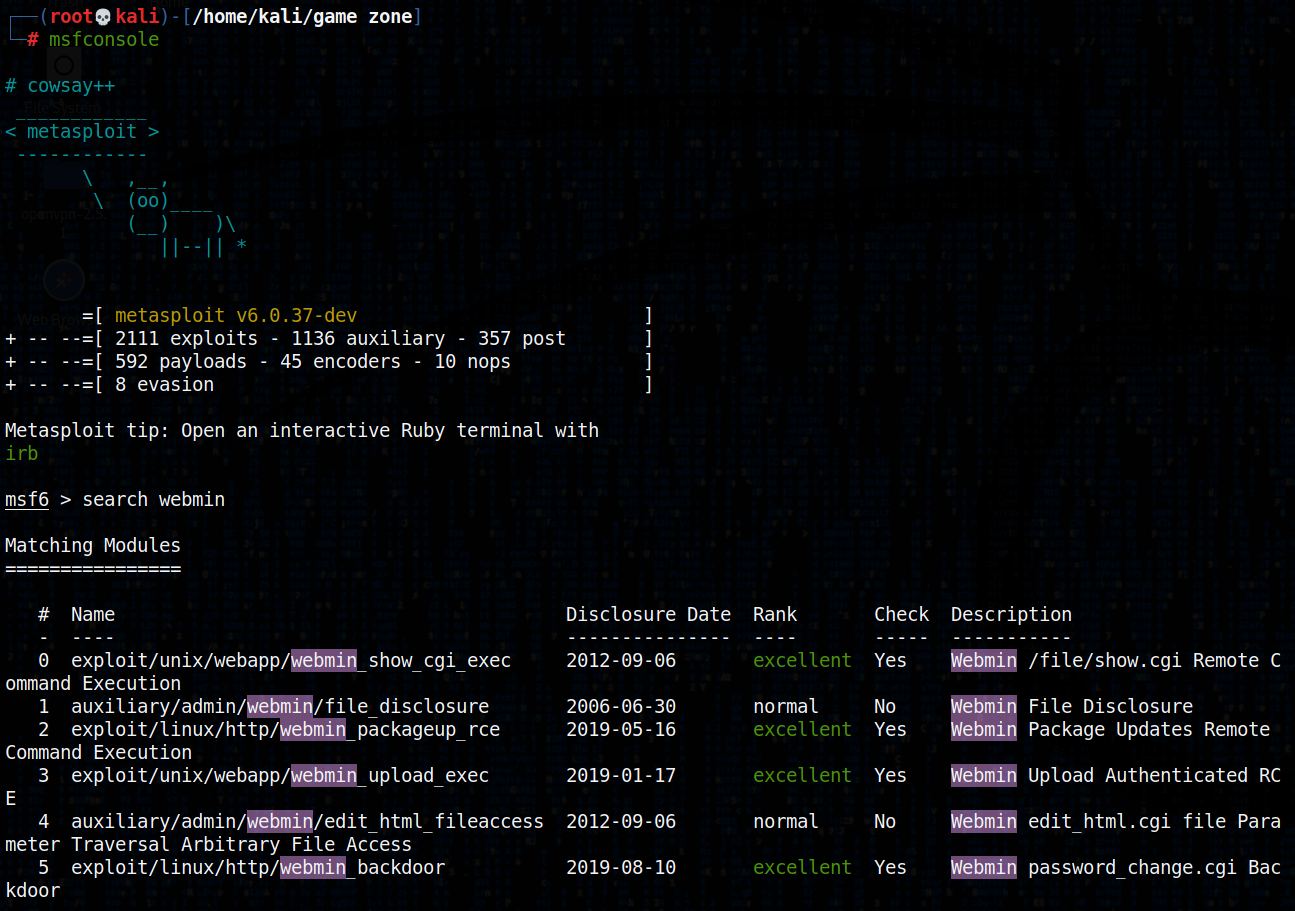Click module 'exploit/linux/http/webmin_backdoor'
The width and height of the screenshot is (1295, 911).
258,868
